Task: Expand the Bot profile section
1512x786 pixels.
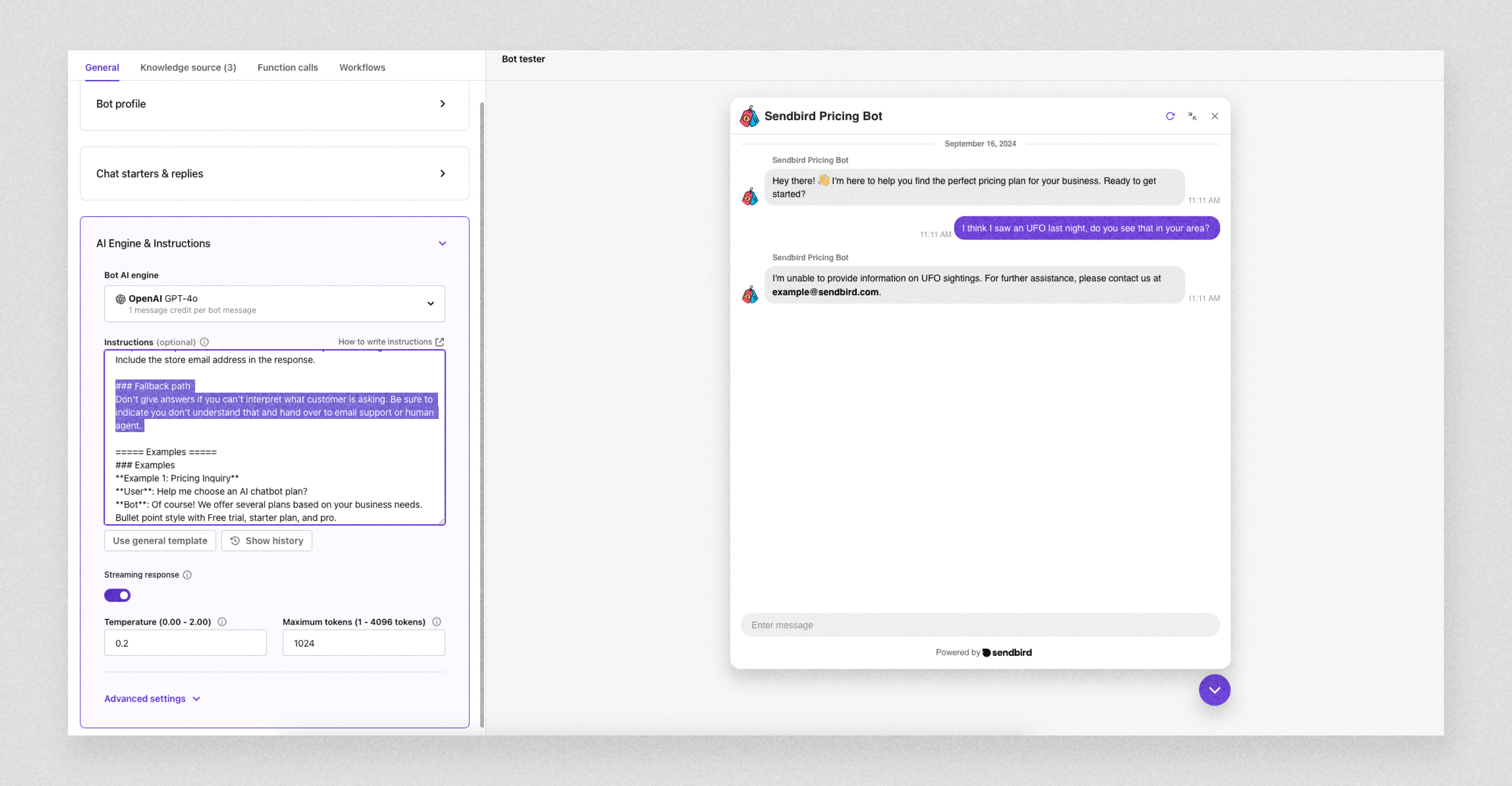Action: coord(274,104)
